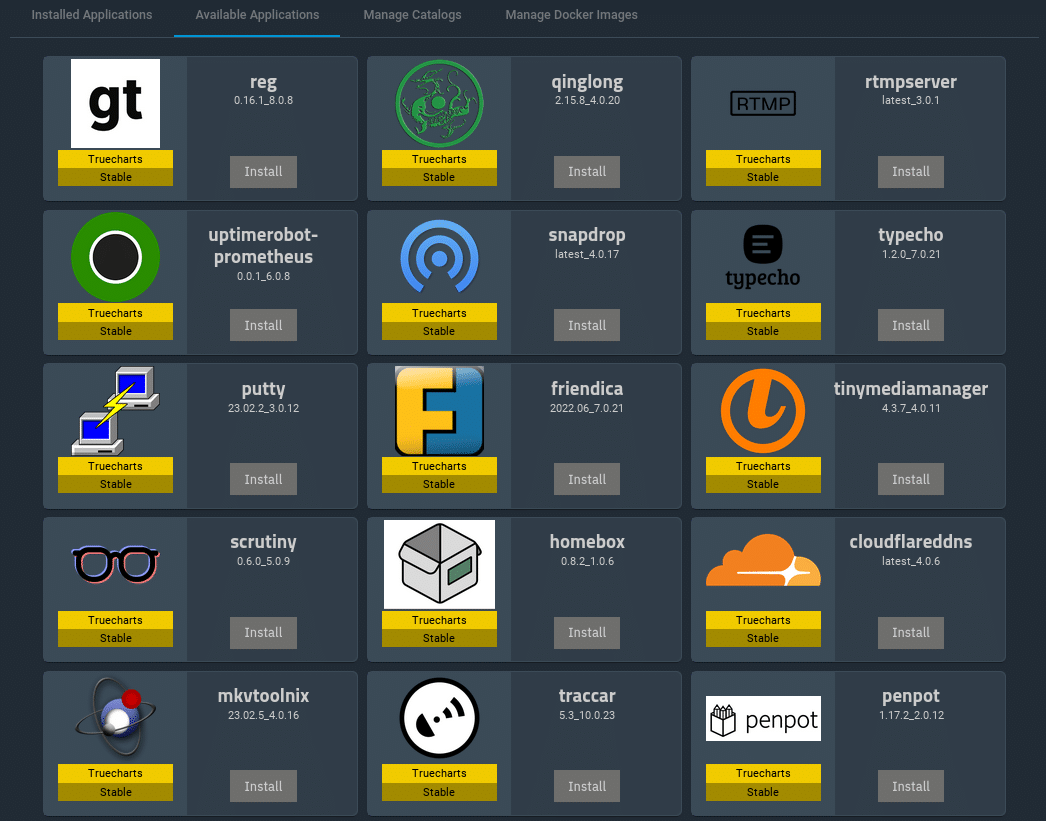Click the reg app name

pos(264,82)
